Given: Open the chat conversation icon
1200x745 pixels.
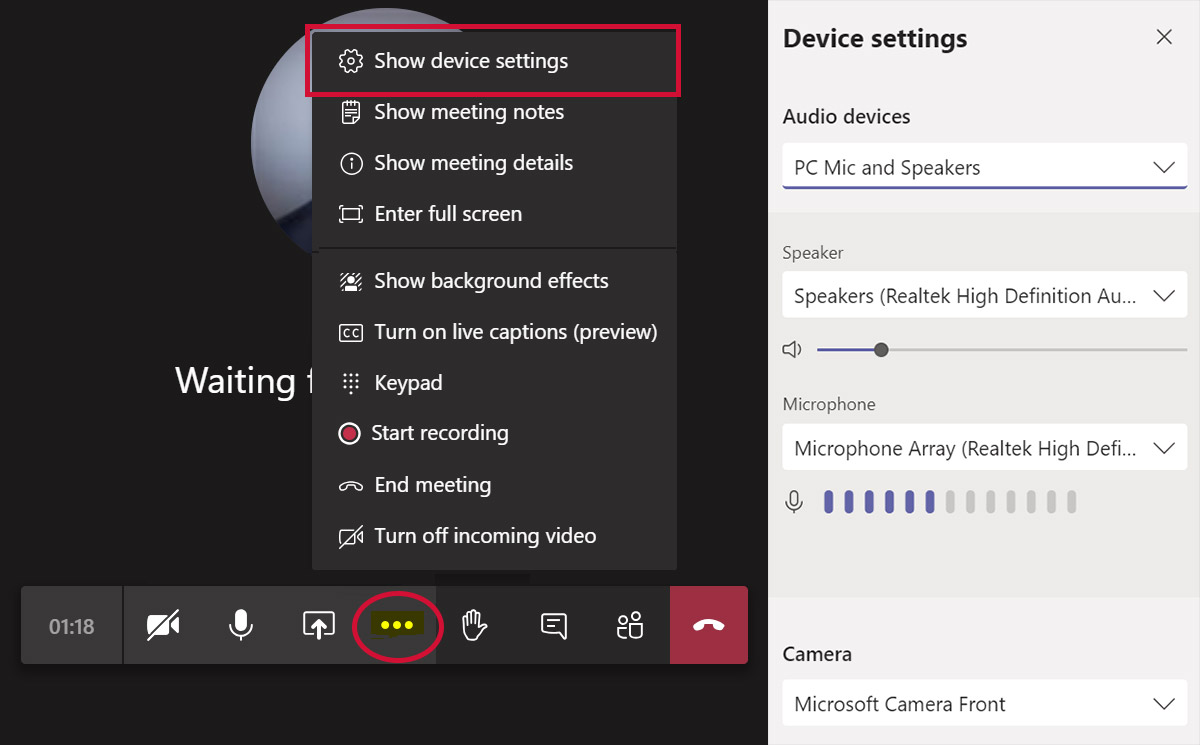Looking at the screenshot, I should pos(551,625).
